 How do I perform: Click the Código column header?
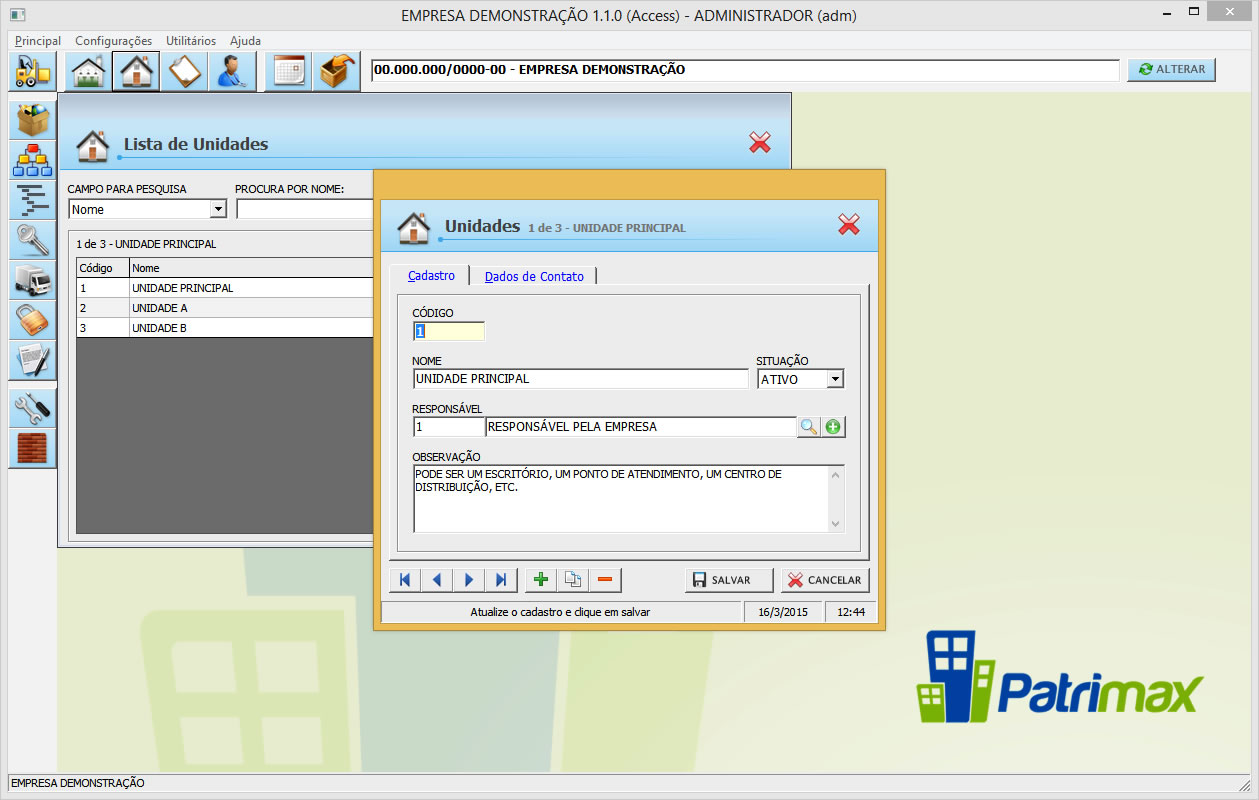(103, 268)
